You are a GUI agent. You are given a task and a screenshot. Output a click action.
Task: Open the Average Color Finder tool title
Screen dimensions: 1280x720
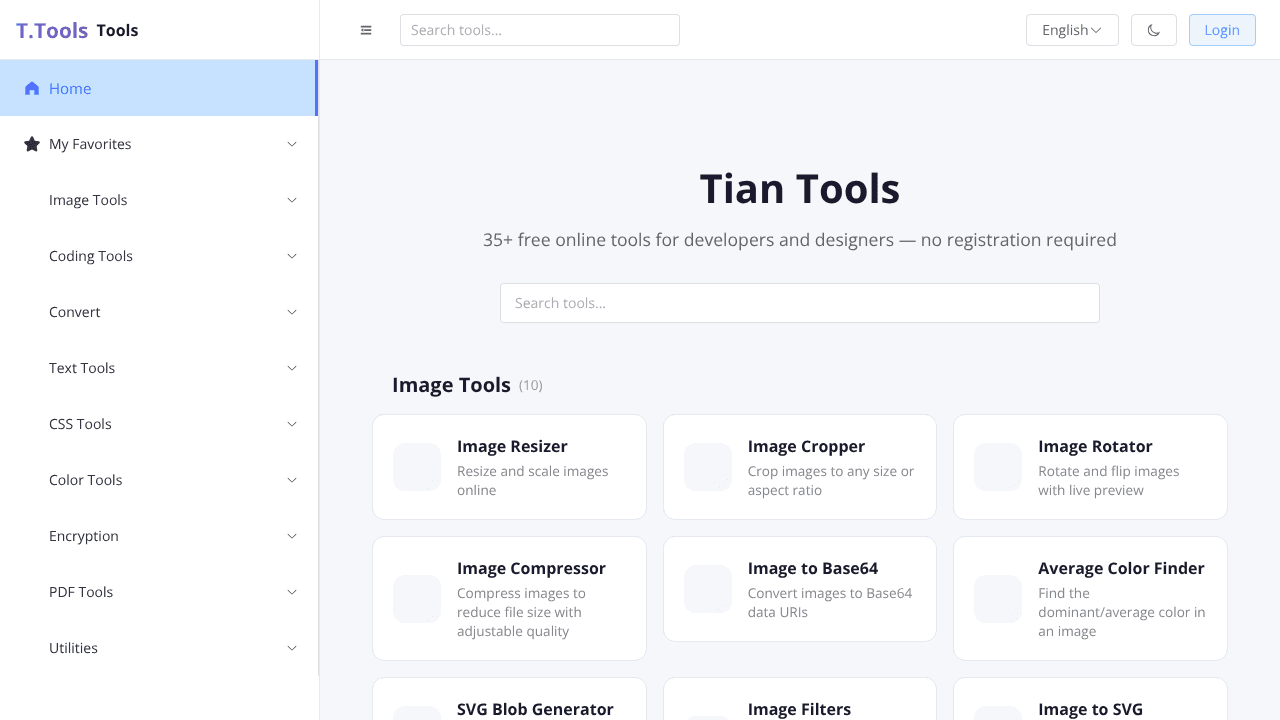point(1121,568)
